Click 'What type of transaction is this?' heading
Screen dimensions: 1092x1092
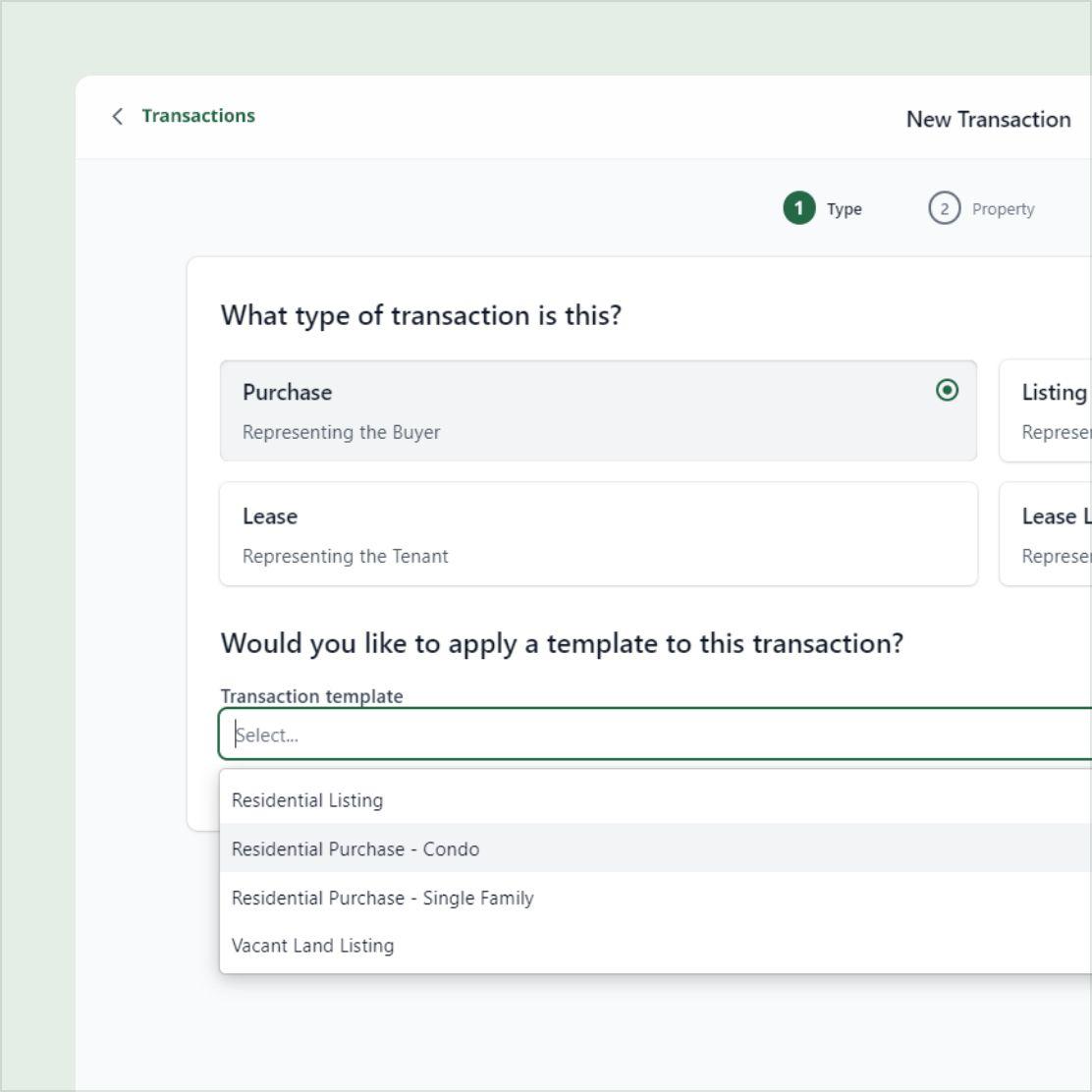tap(420, 315)
